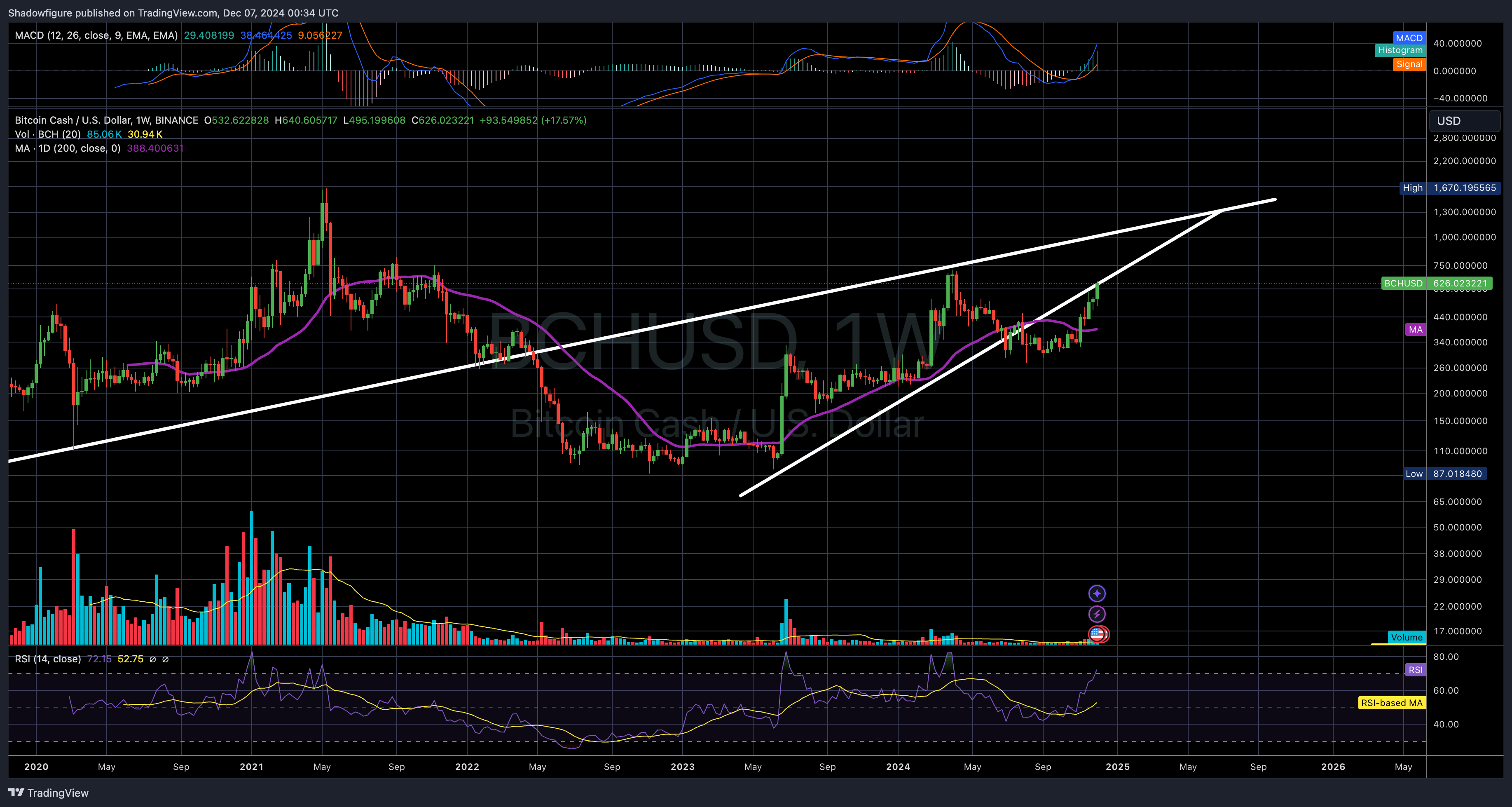Click 340.000000 on the price scale
1512x807 pixels.
[1461, 343]
